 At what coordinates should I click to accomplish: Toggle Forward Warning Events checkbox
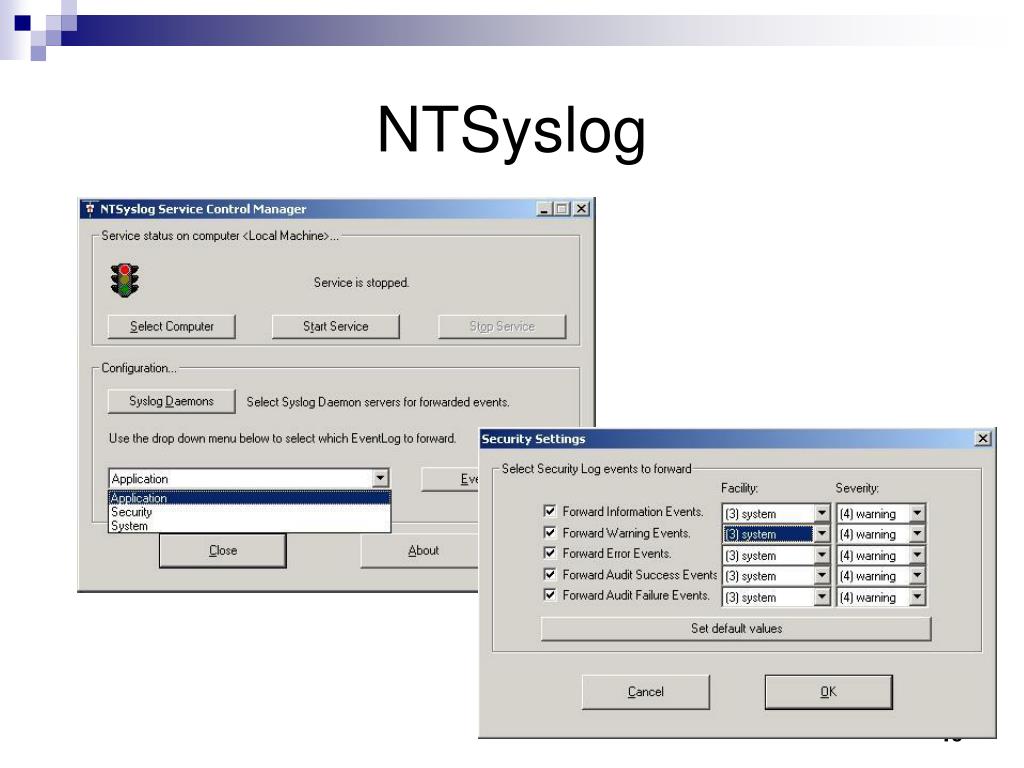(550, 532)
